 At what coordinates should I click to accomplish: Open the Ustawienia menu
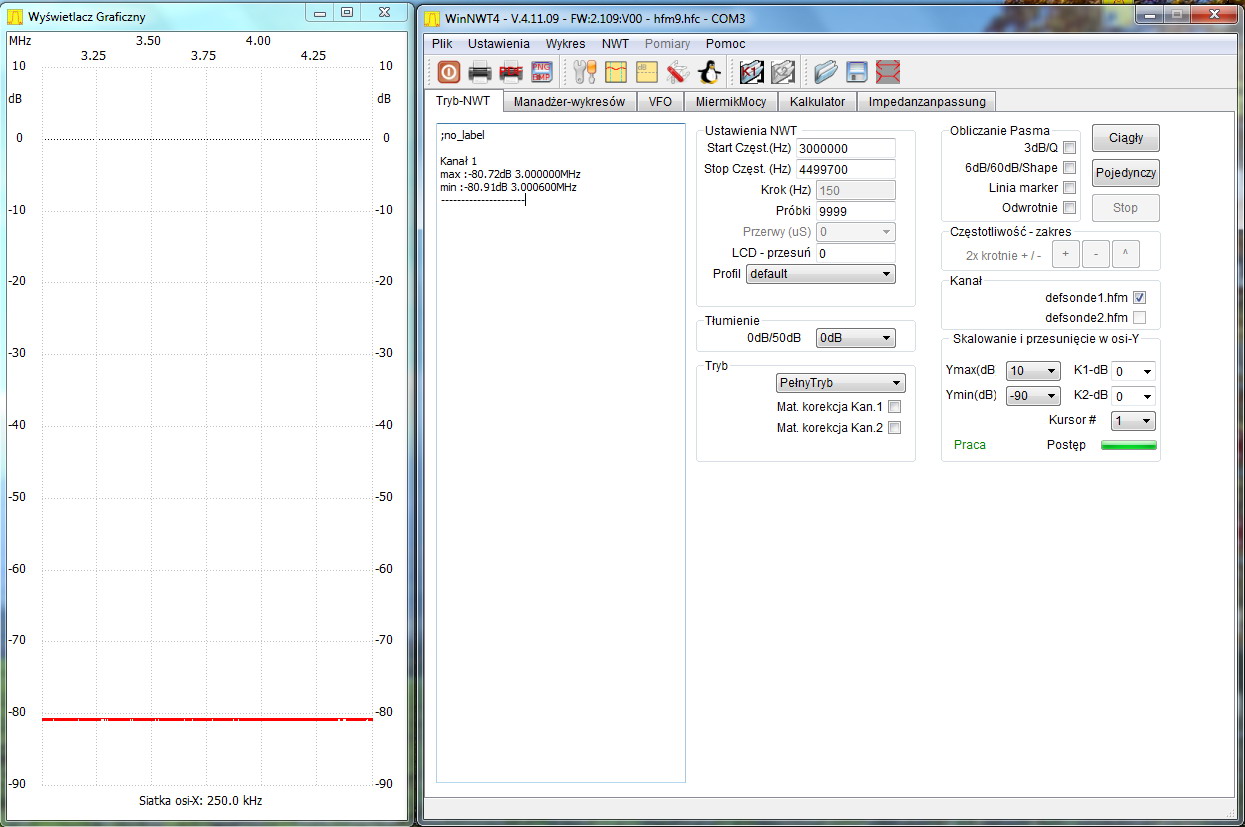(x=498, y=44)
